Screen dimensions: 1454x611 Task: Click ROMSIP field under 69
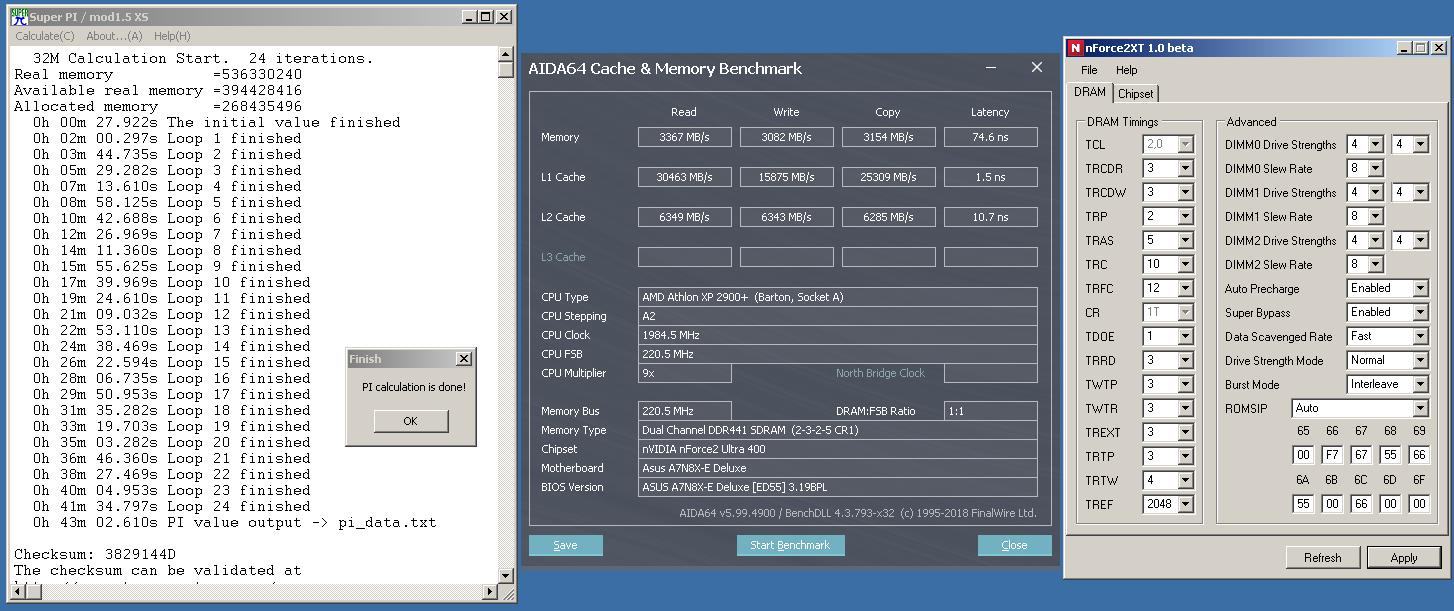(x=1419, y=455)
